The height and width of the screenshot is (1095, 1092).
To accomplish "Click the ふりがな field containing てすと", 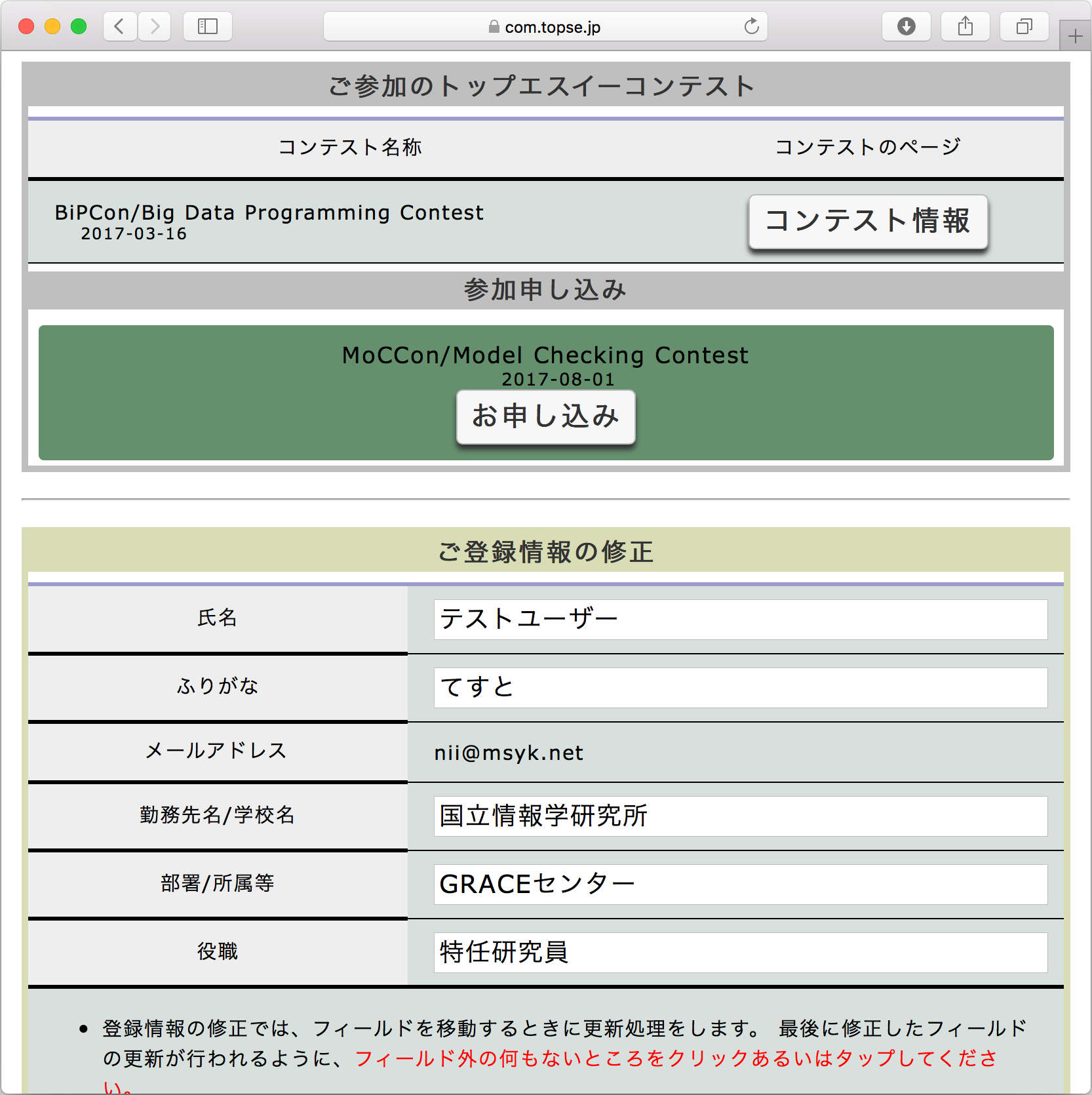I will [x=740, y=688].
